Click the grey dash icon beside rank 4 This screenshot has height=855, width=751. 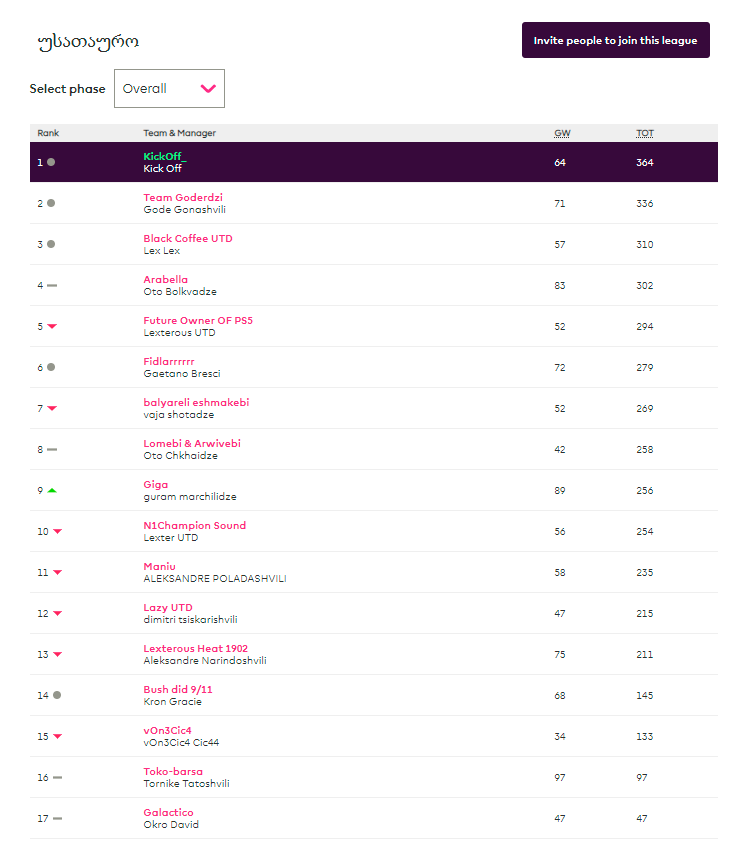[x=52, y=285]
